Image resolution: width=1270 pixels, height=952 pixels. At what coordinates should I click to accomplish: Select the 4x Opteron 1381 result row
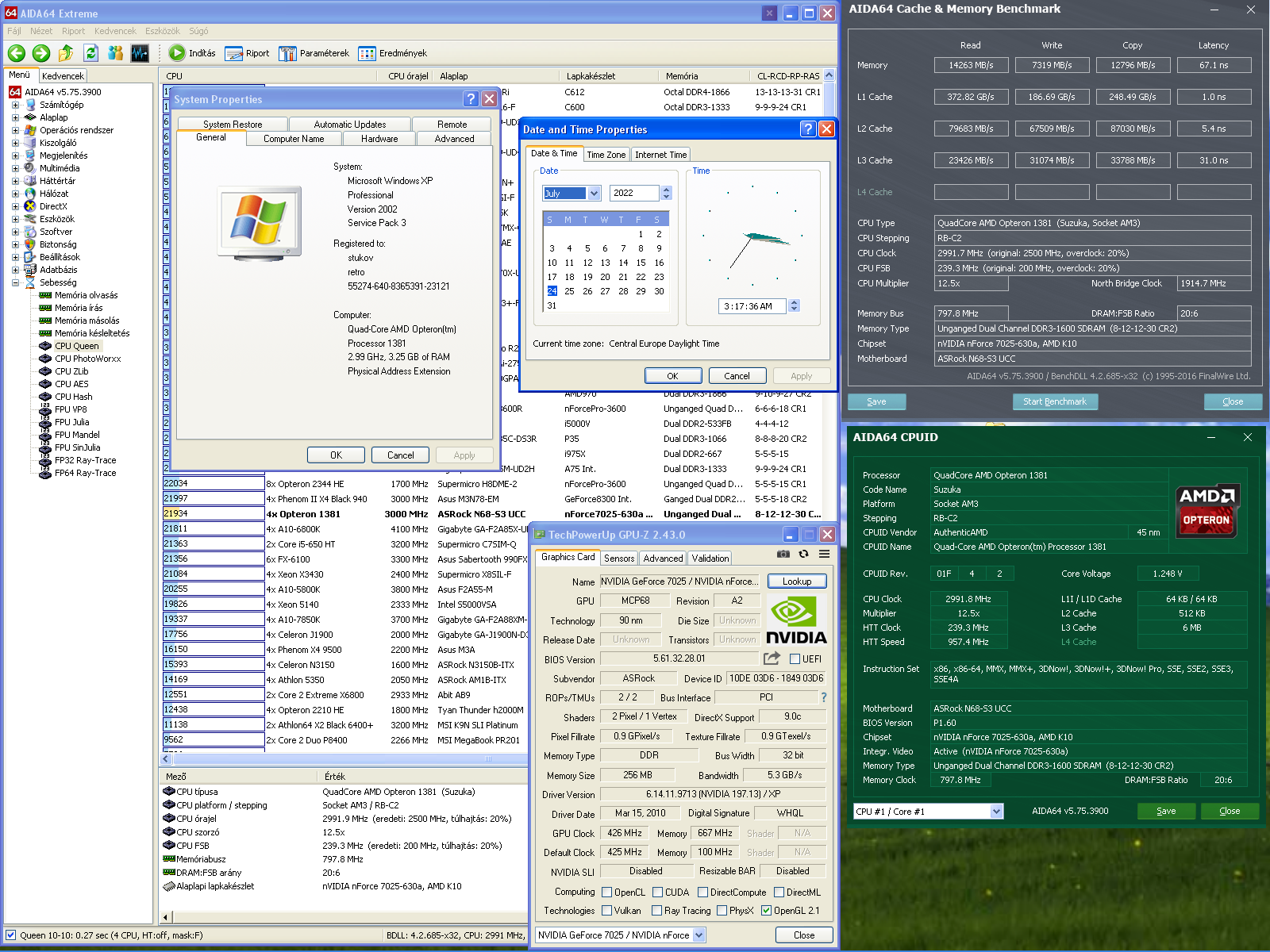pyautogui.click(x=492, y=514)
